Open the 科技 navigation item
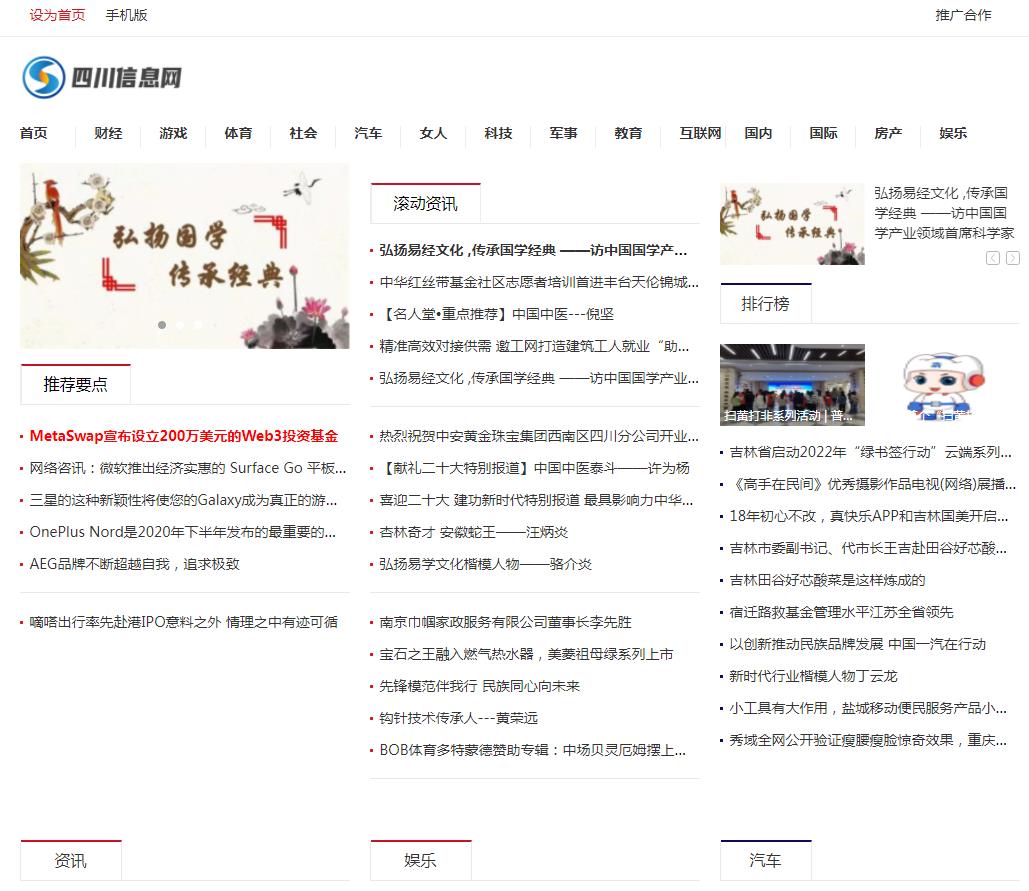This screenshot has height=891, width=1029. point(498,133)
